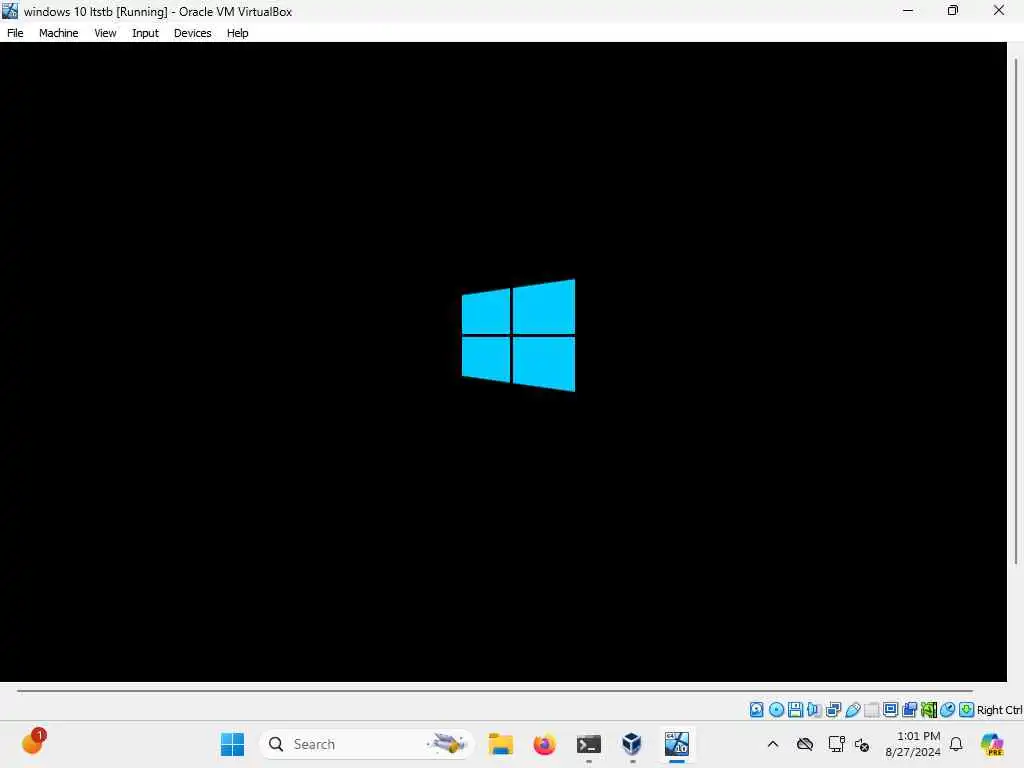Click the taskbar Search box

click(x=366, y=744)
